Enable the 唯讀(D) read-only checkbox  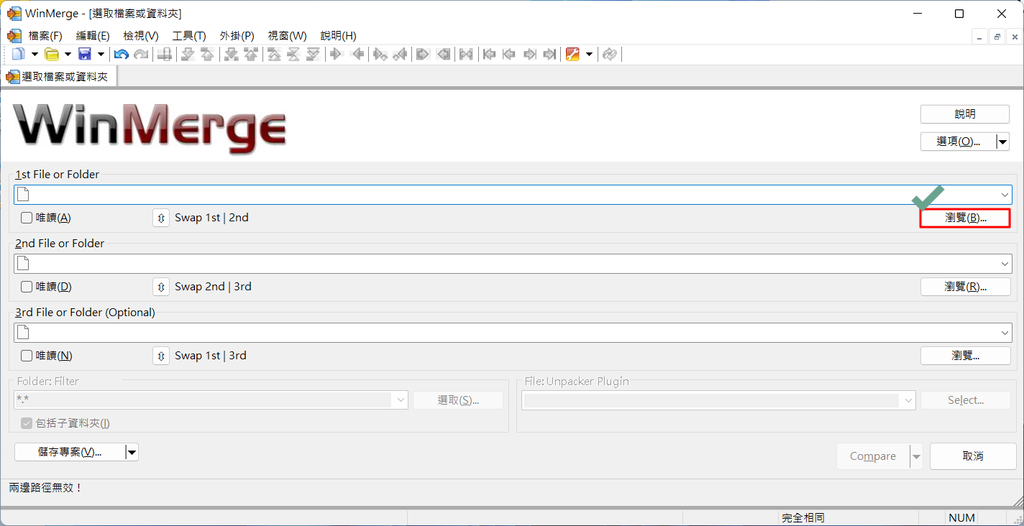pos(26,286)
